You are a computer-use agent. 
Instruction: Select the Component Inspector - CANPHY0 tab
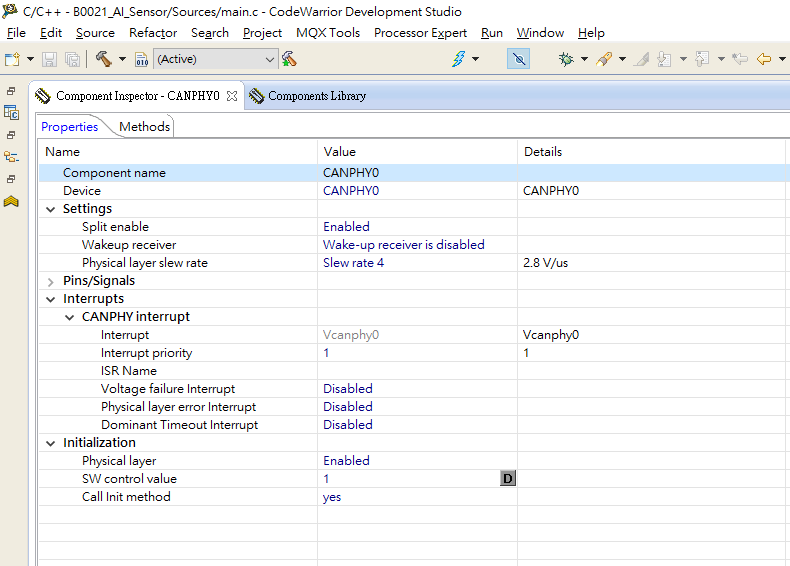(x=137, y=96)
